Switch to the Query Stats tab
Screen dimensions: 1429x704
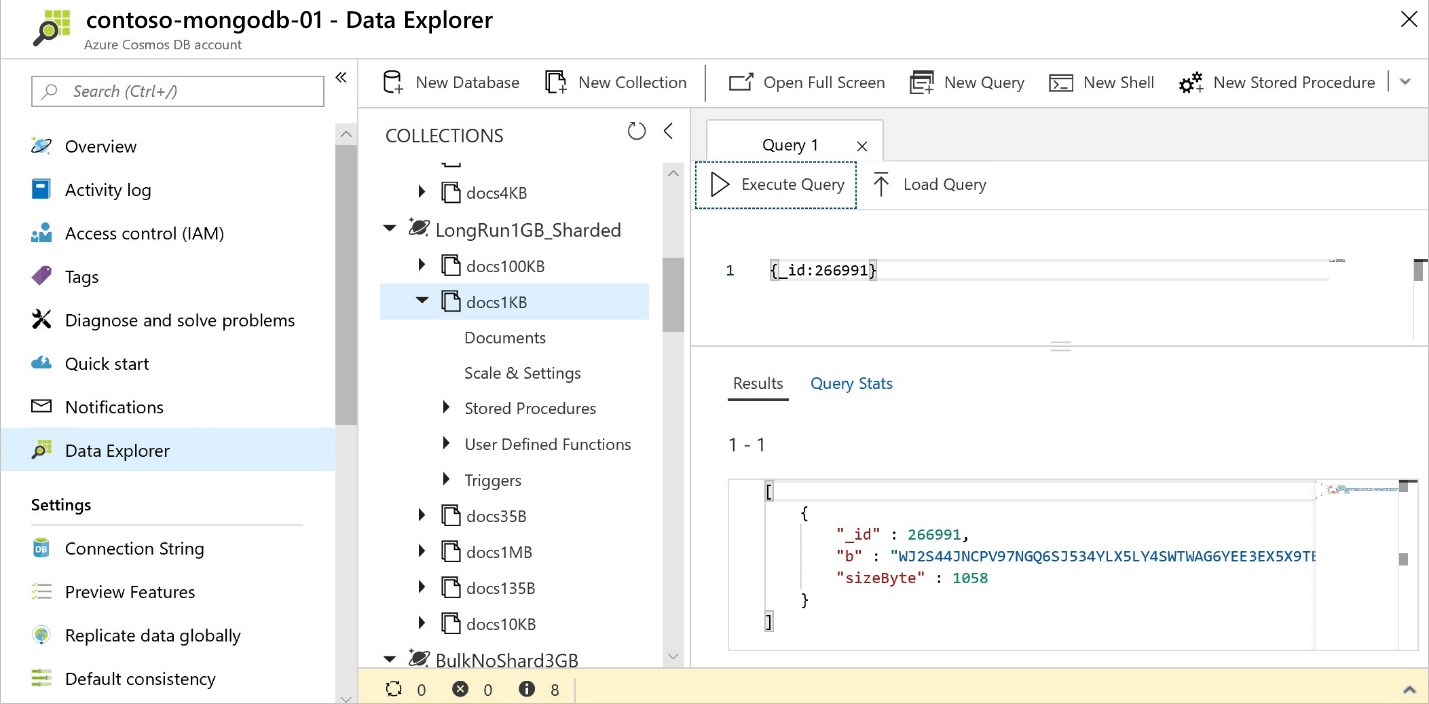tap(851, 383)
